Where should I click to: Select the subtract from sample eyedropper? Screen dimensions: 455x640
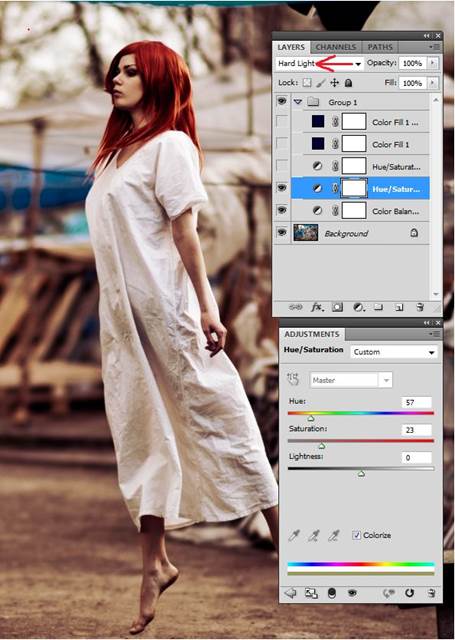334,535
